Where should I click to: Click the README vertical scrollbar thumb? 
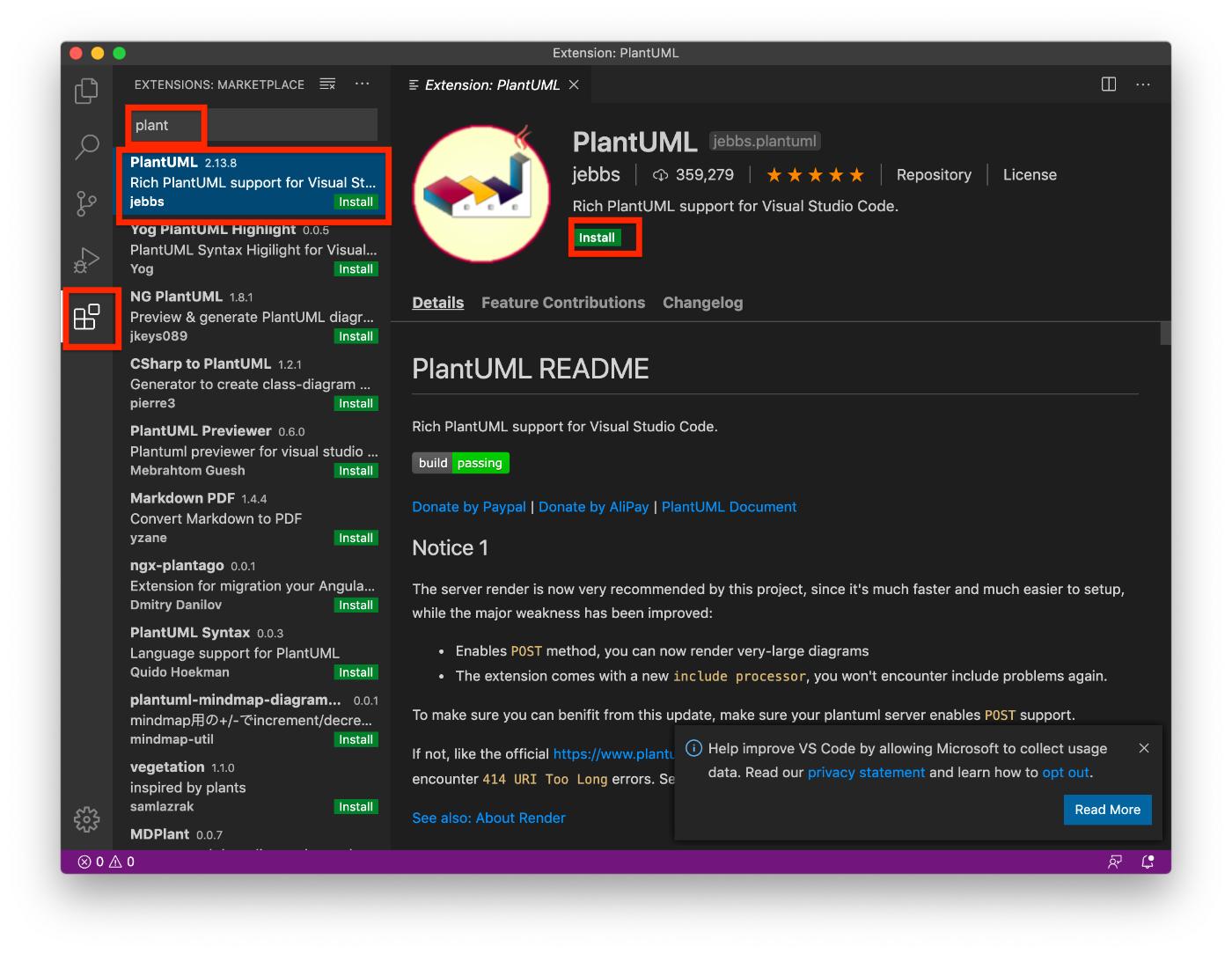(1165, 334)
